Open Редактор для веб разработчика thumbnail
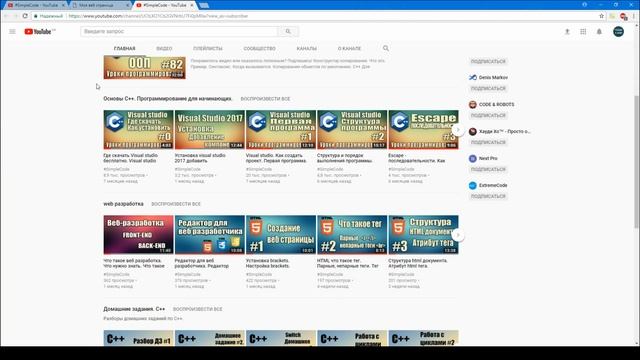 click(x=210, y=235)
